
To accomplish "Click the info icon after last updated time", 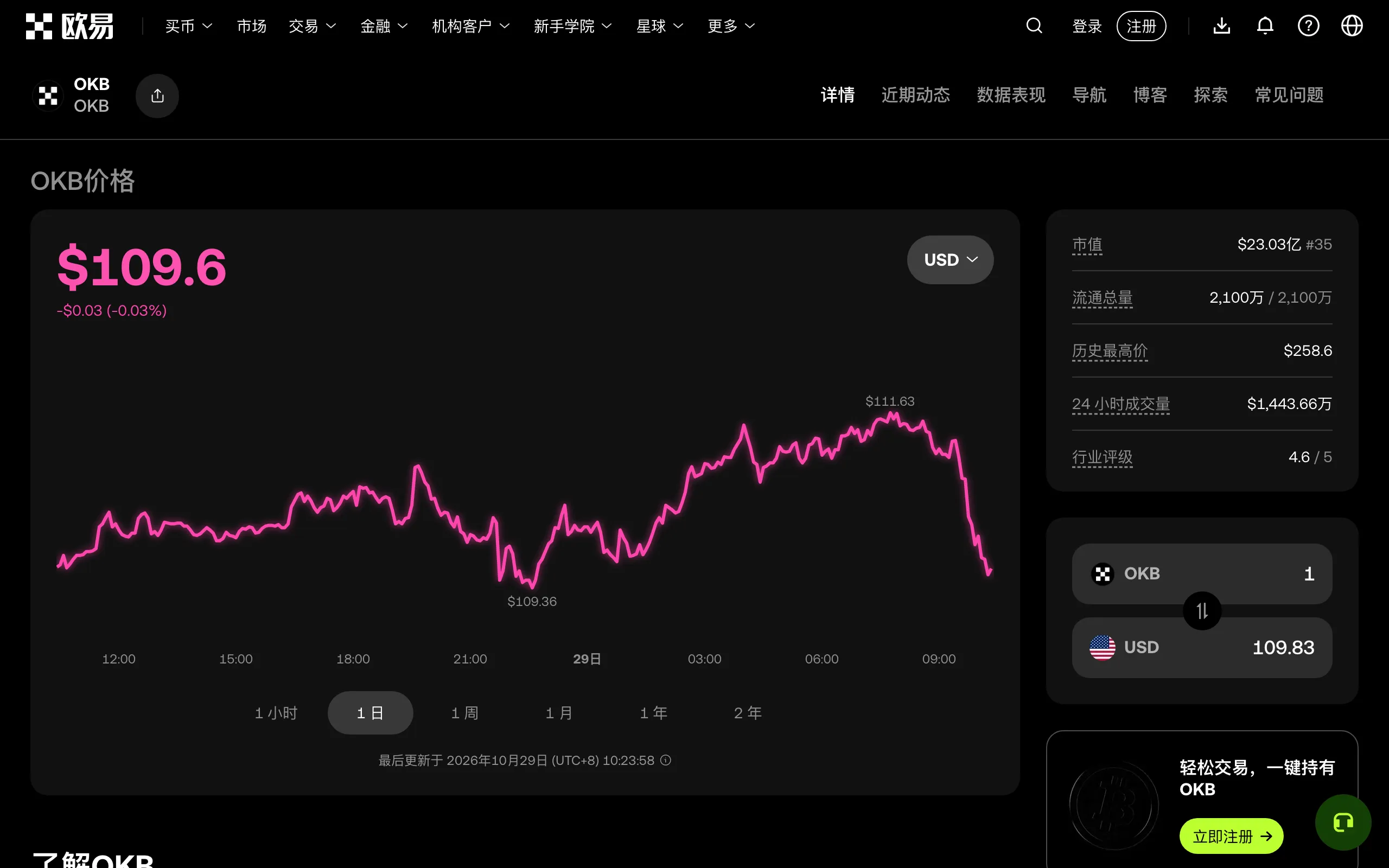I will click(665, 760).
